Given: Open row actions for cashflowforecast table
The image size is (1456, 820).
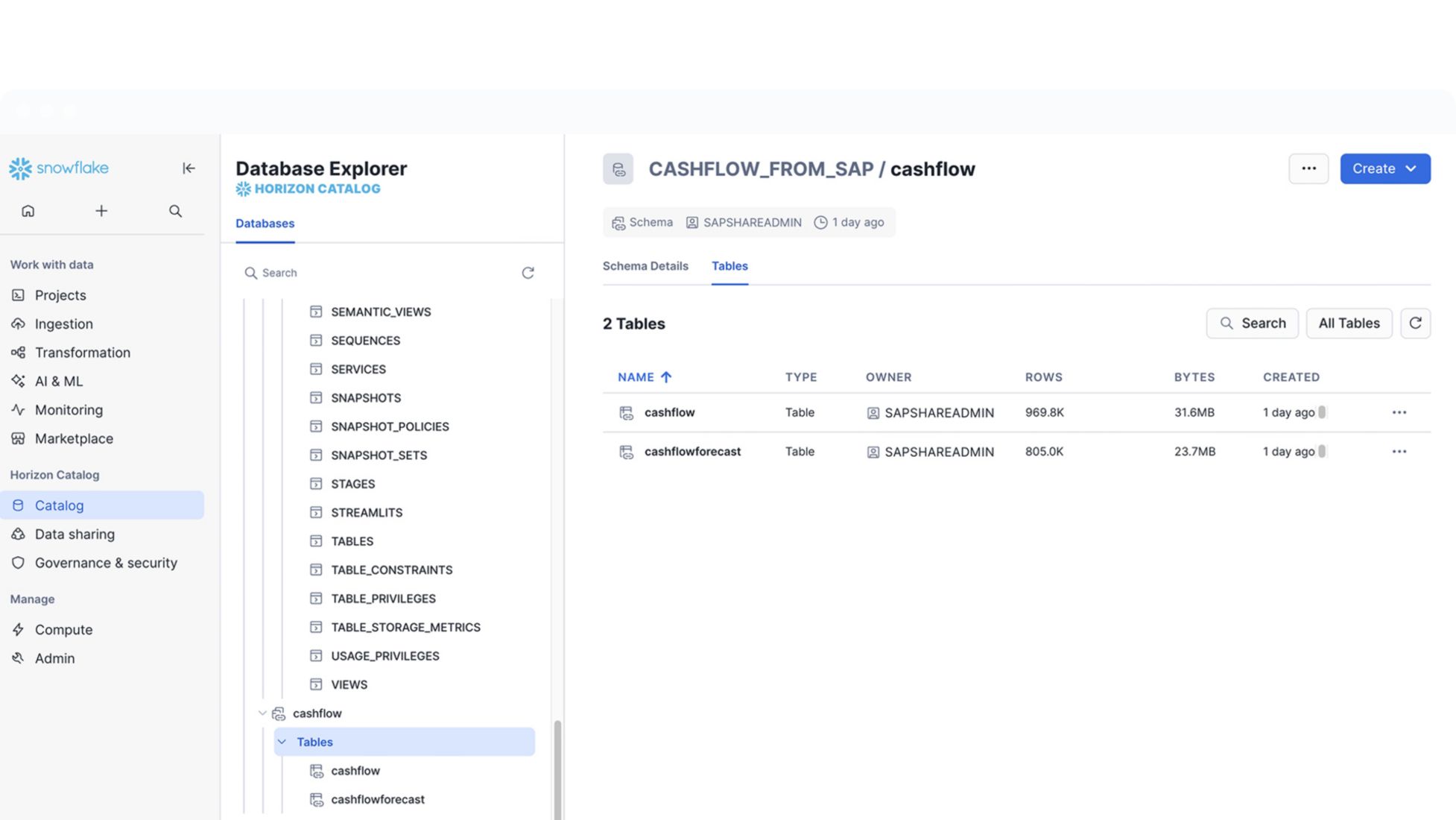Looking at the screenshot, I should pyautogui.click(x=1399, y=452).
